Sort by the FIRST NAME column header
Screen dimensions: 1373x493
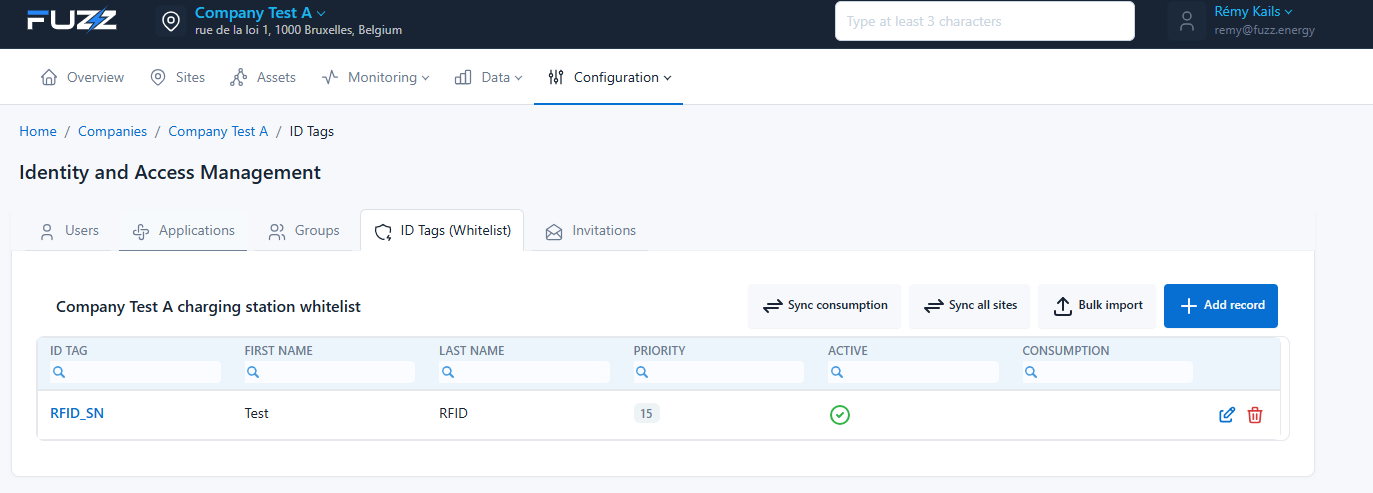coord(279,351)
